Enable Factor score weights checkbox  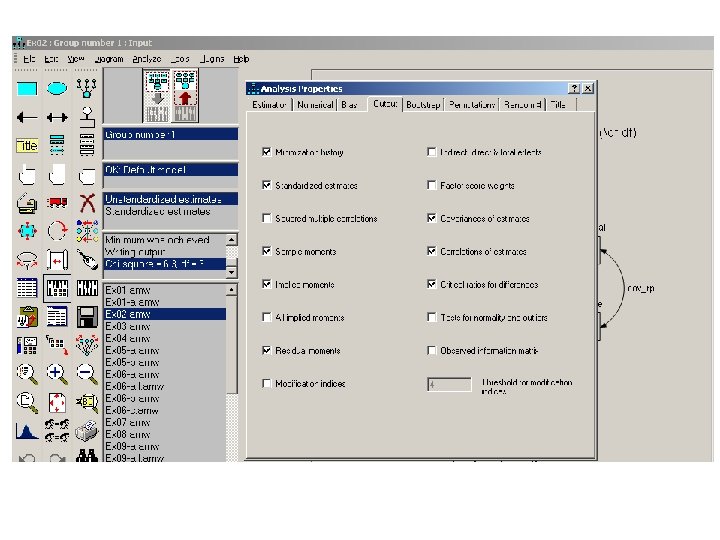click(431, 185)
